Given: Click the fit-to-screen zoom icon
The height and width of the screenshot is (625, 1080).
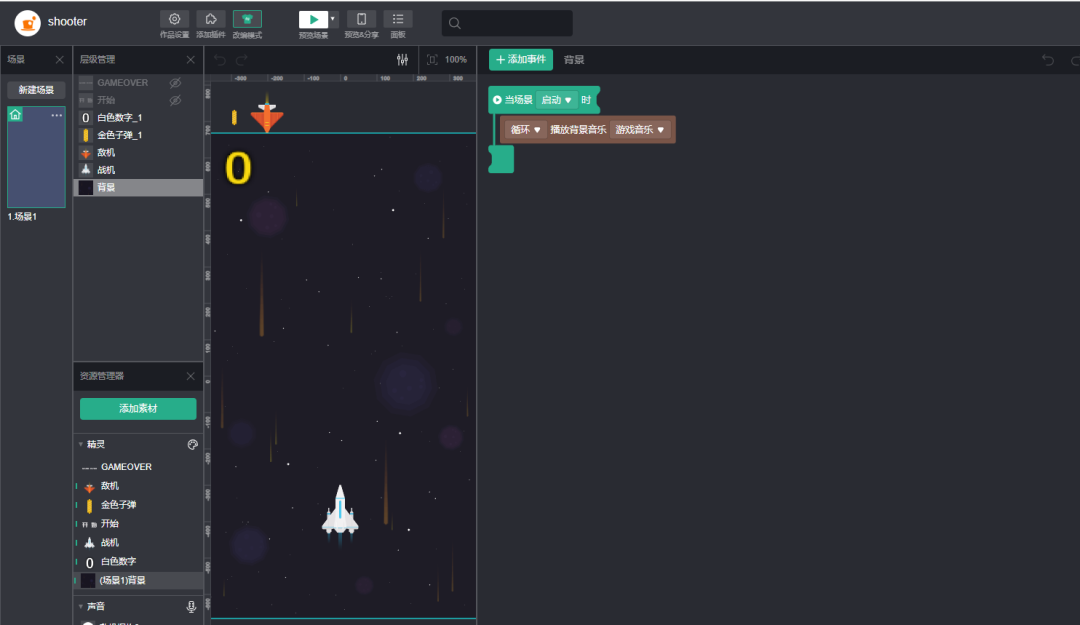Looking at the screenshot, I should tap(432, 60).
